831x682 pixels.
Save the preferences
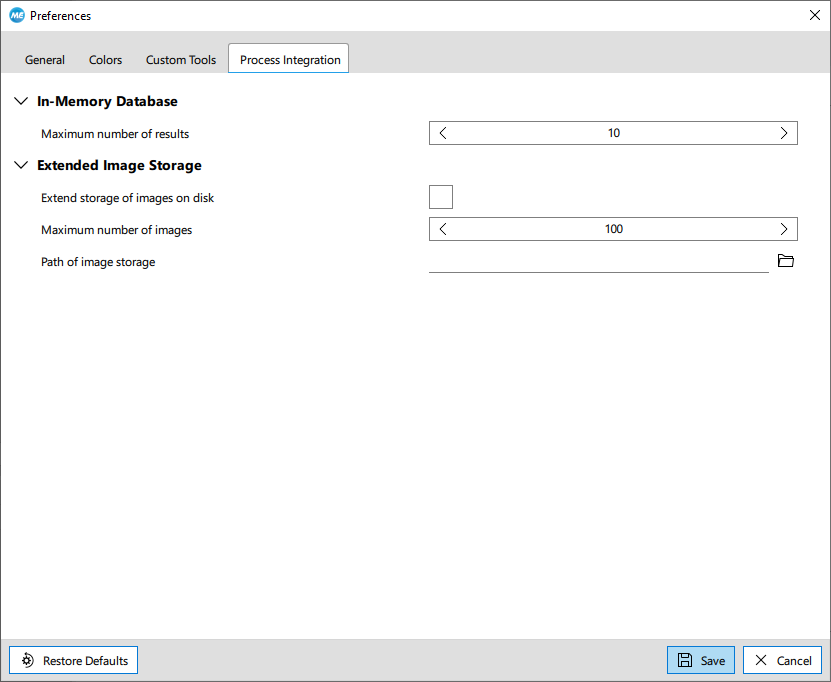coord(701,660)
